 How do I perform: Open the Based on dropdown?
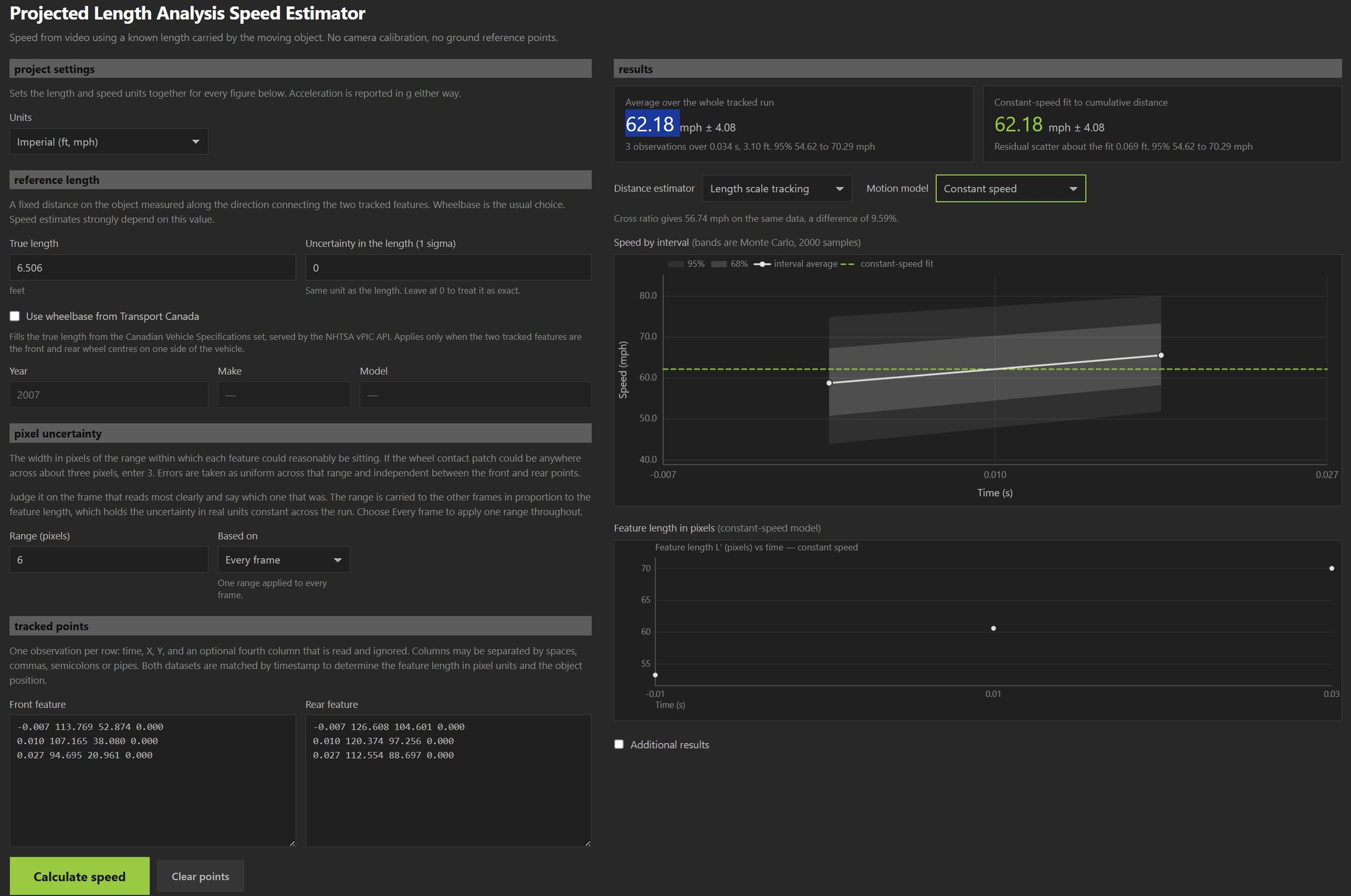(283, 559)
